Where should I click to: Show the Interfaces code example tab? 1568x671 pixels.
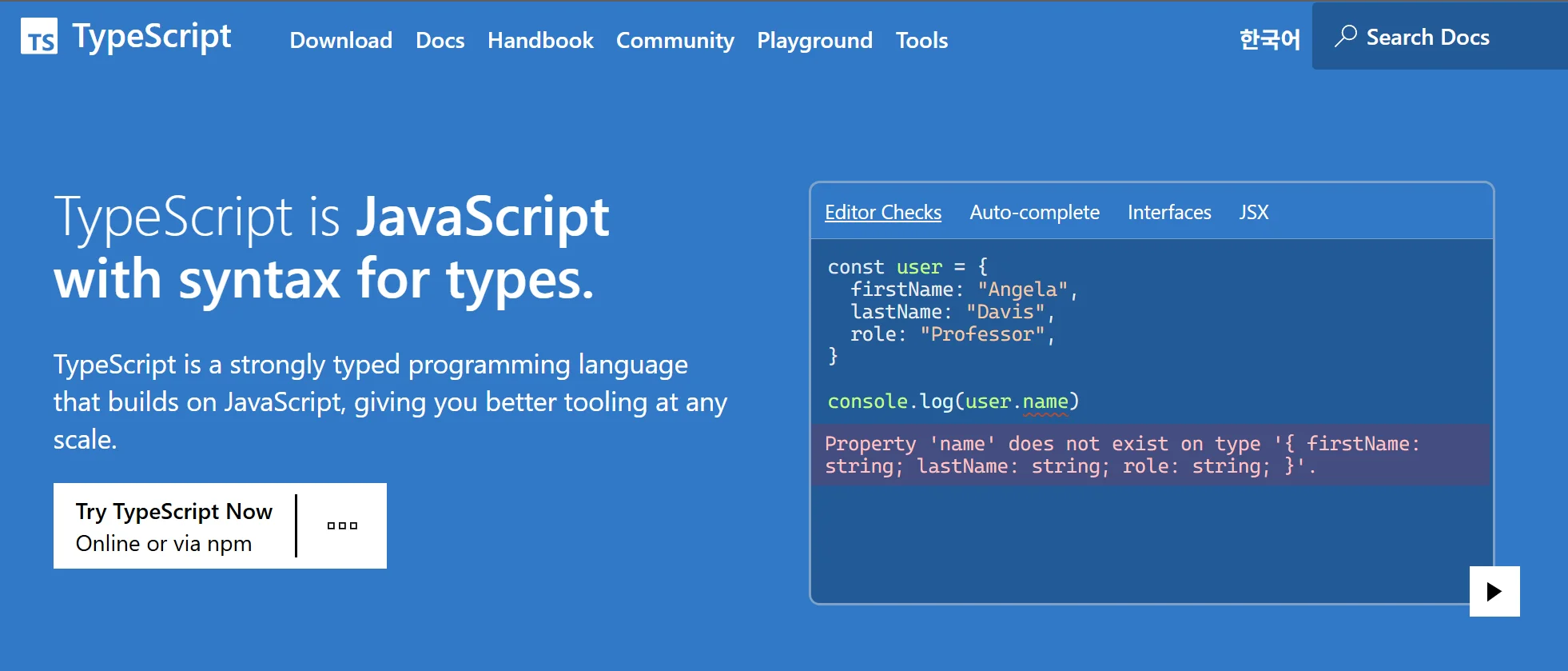[1169, 212]
